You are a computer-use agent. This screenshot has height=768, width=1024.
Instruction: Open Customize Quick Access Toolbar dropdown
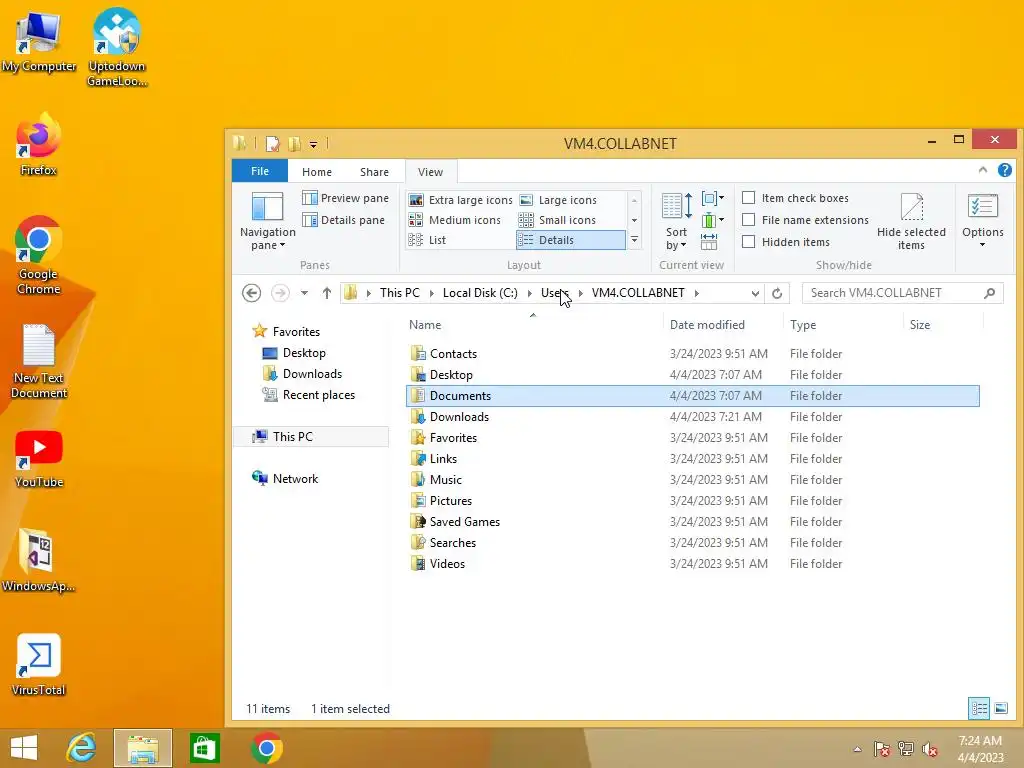(x=313, y=145)
